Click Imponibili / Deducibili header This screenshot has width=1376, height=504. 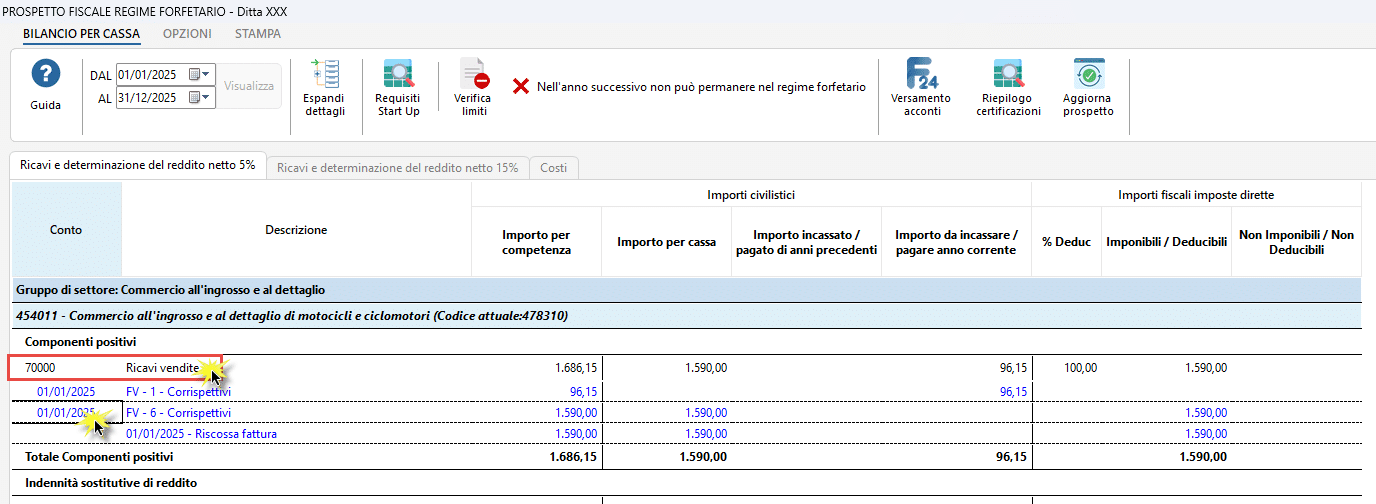pos(1166,242)
